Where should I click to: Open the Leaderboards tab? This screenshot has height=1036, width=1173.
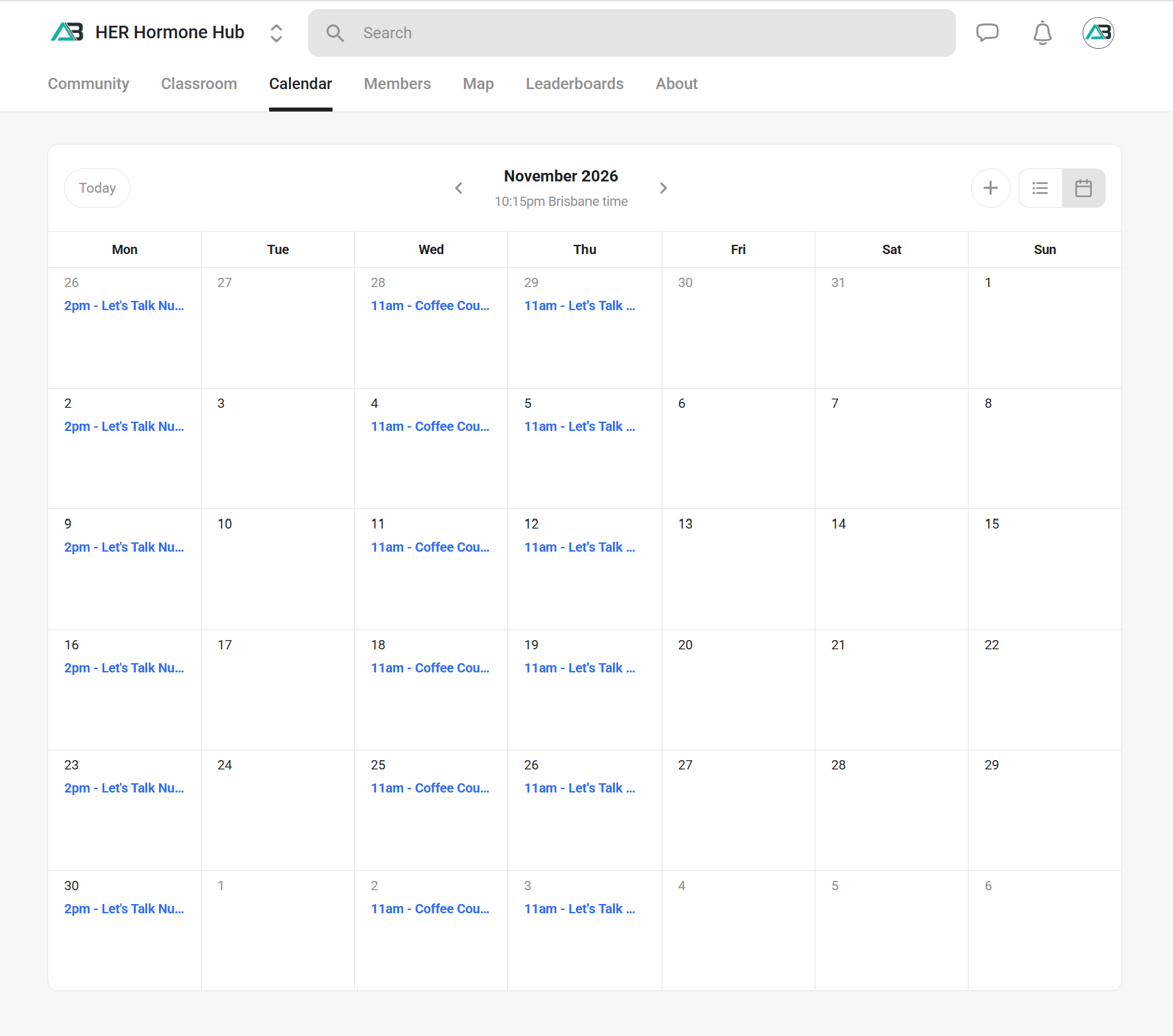pyautogui.click(x=575, y=84)
